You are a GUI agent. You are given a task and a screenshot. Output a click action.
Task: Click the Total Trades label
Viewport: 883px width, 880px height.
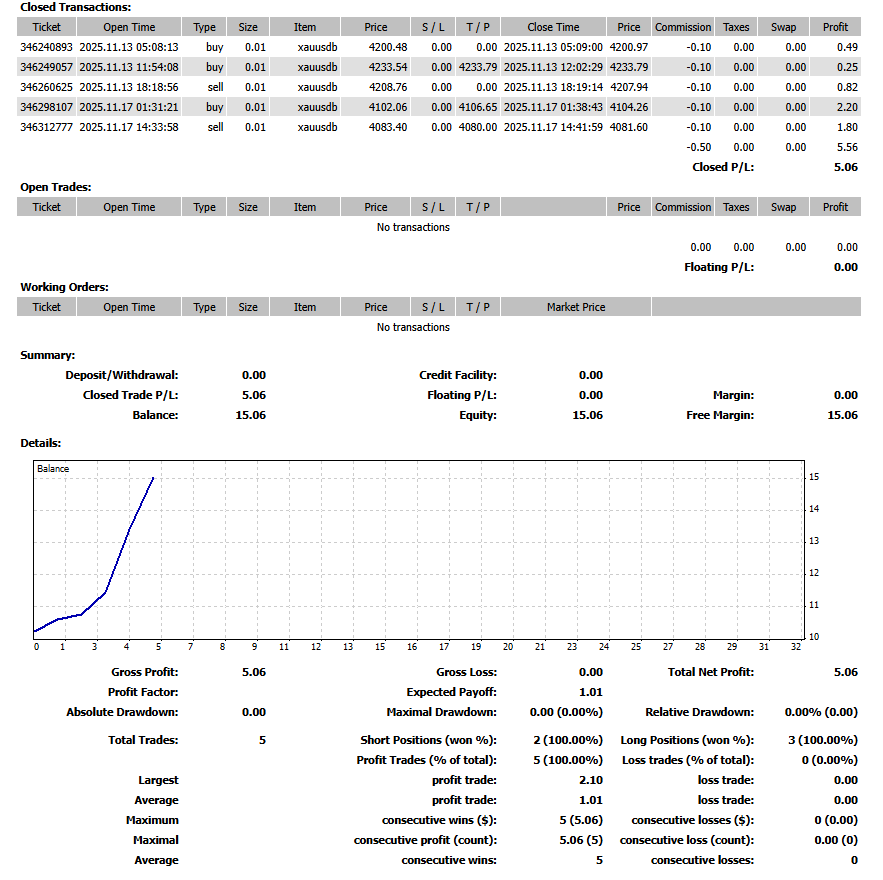(143, 740)
